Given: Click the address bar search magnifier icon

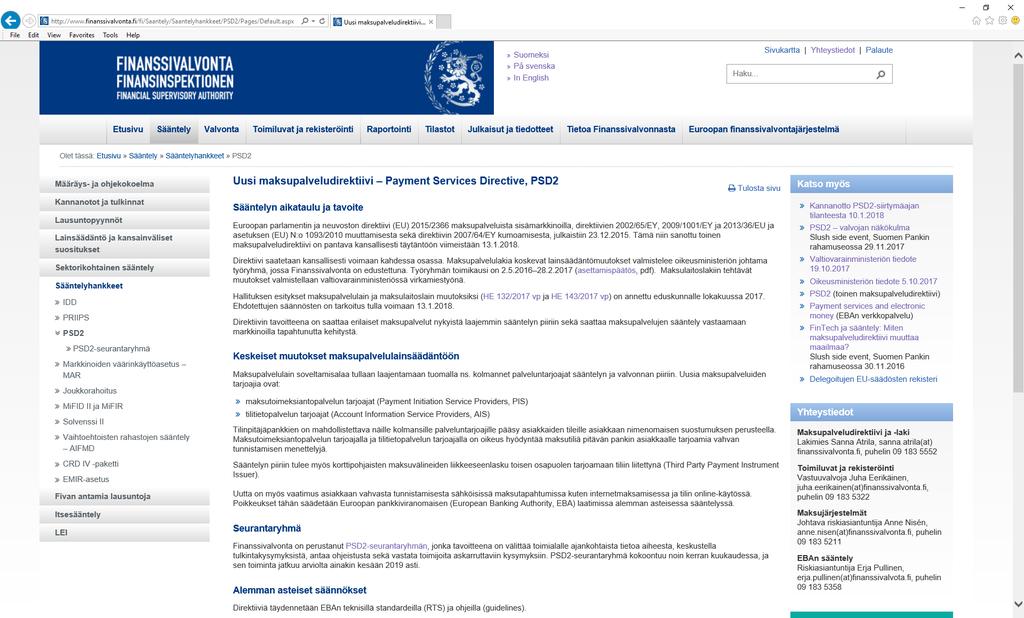Looking at the screenshot, I should [304, 21].
